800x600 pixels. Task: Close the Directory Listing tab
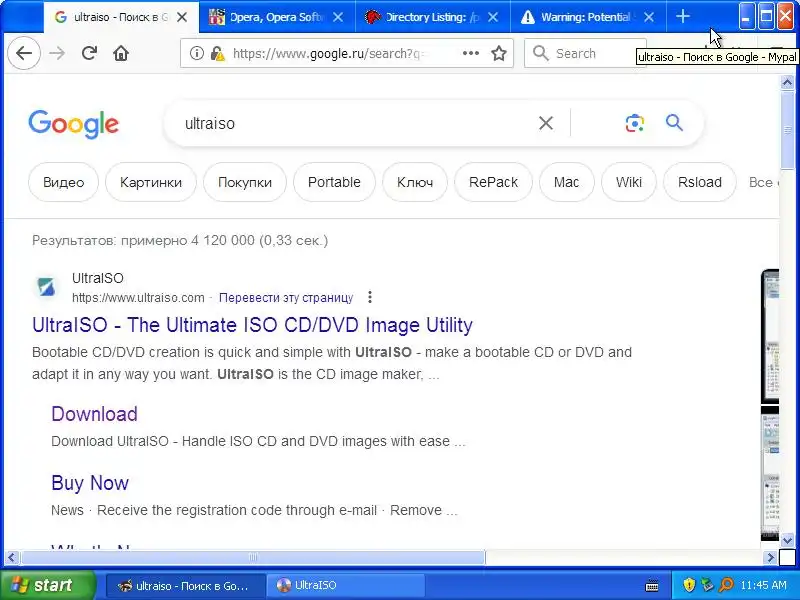493,17
